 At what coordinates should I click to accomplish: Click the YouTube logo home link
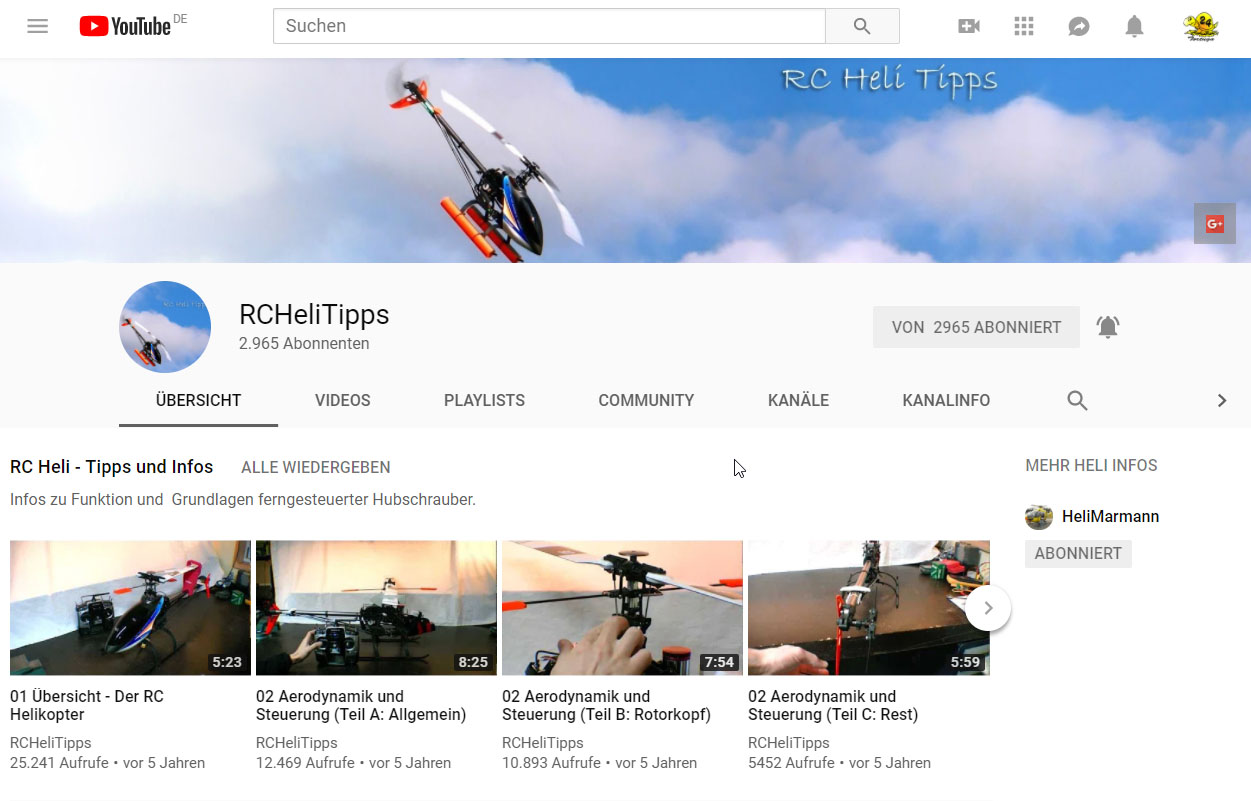(126, 27)
